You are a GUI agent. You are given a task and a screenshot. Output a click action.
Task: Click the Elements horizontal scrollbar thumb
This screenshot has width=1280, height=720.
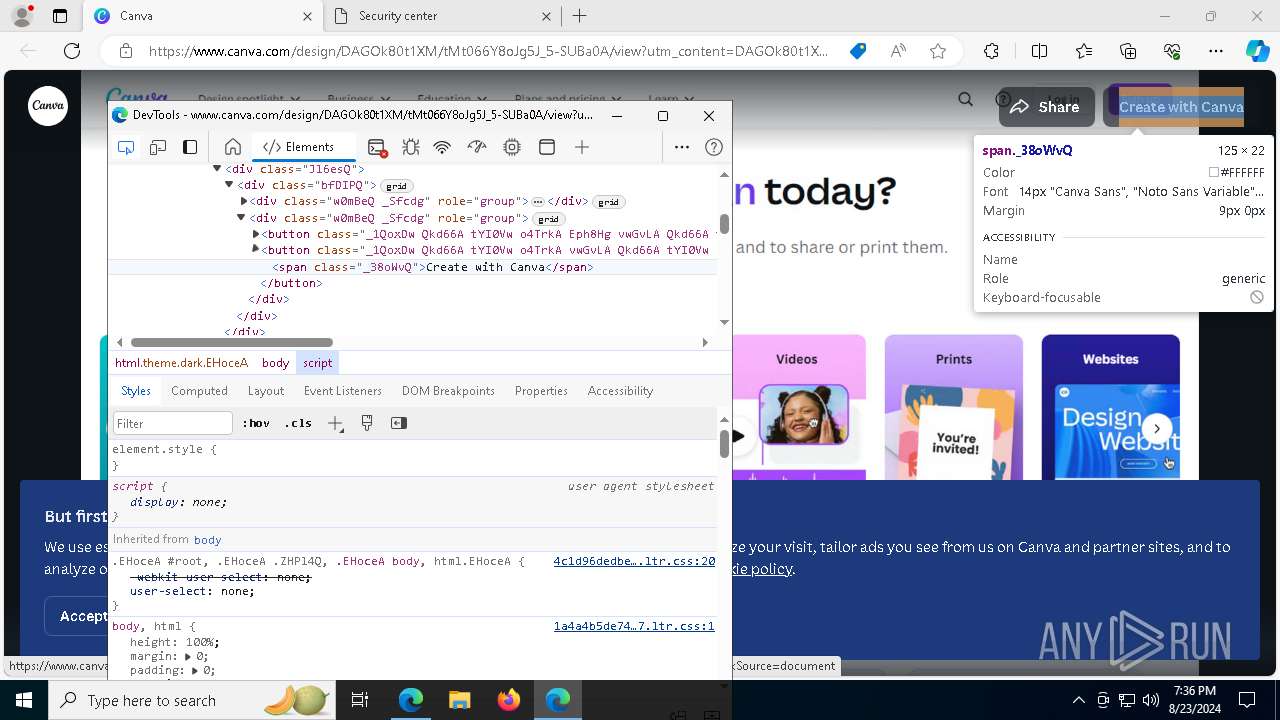click(x=232, y=343)
